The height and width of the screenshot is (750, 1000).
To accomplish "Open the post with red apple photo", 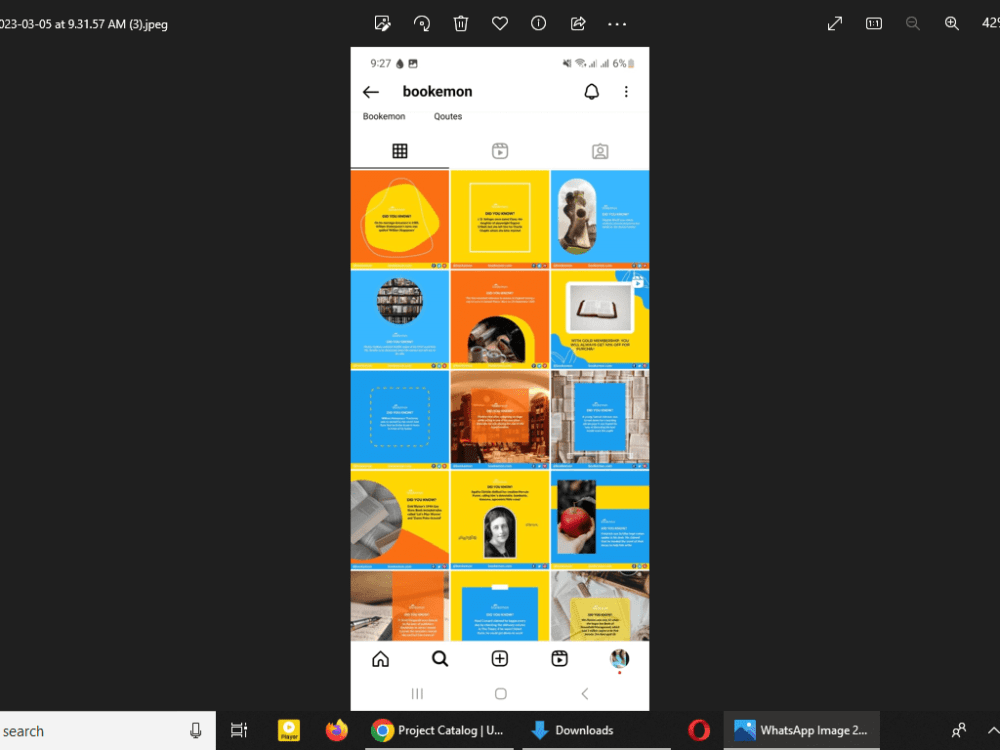I will pyautogui.click(x=600, y=520).
